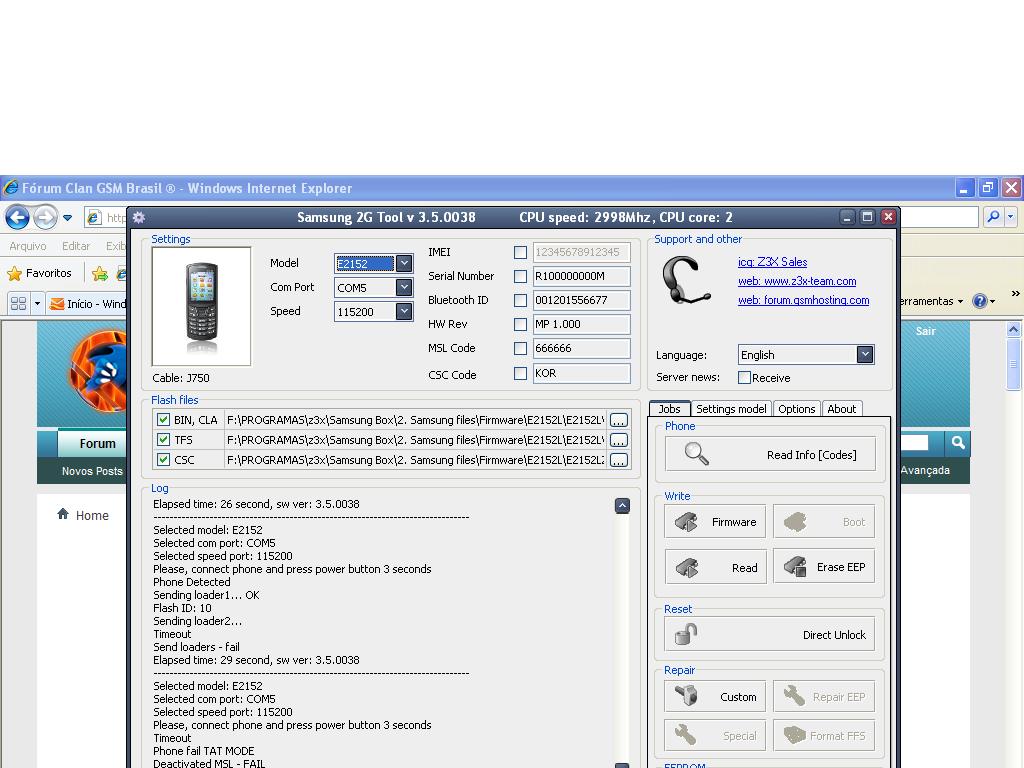Click the forum search magnifier icon
This screenshot has height=768, width=1024.
958,443
